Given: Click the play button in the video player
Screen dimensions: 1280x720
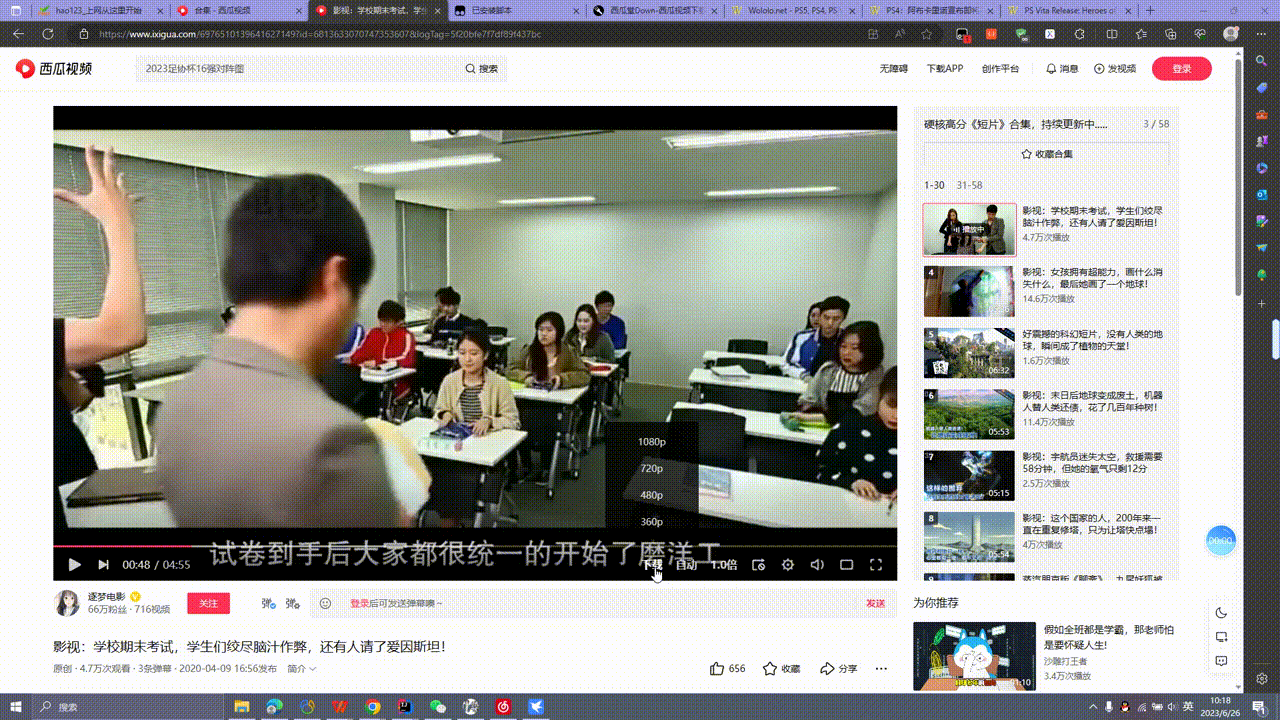Looking at the screenshot, I should pos(75,565).
